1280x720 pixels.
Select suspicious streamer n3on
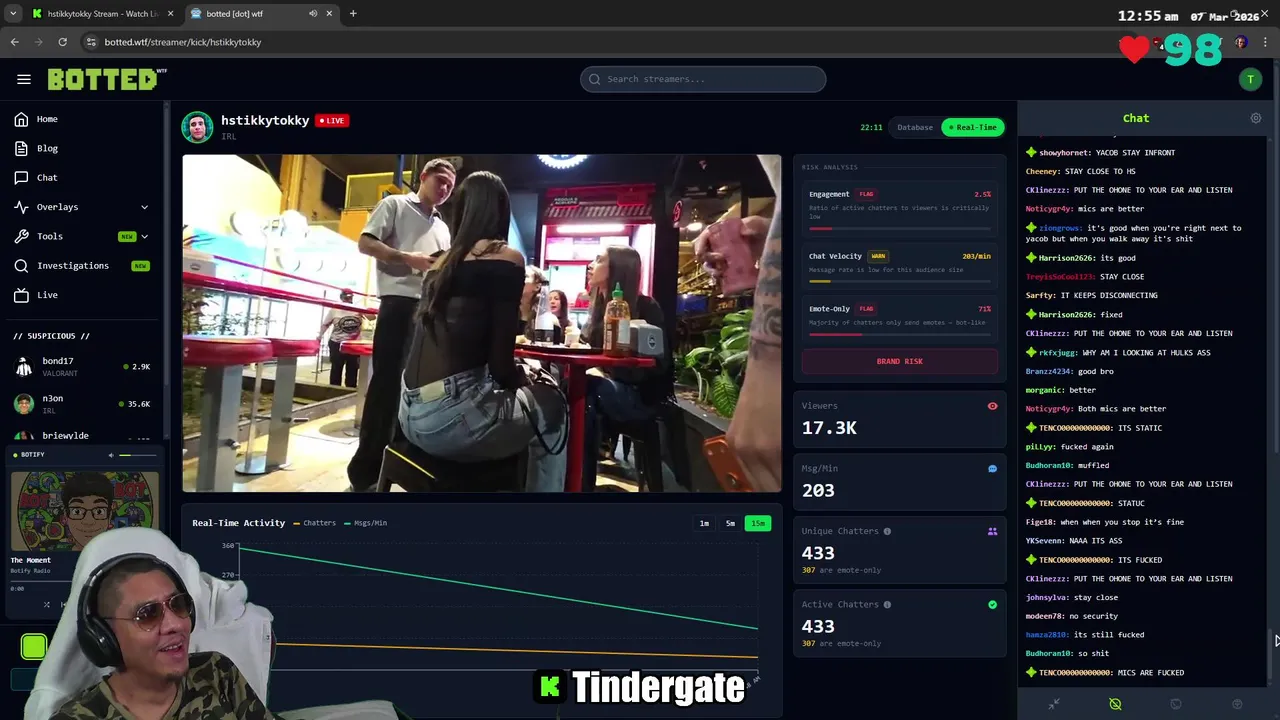(x=82, y=404)
